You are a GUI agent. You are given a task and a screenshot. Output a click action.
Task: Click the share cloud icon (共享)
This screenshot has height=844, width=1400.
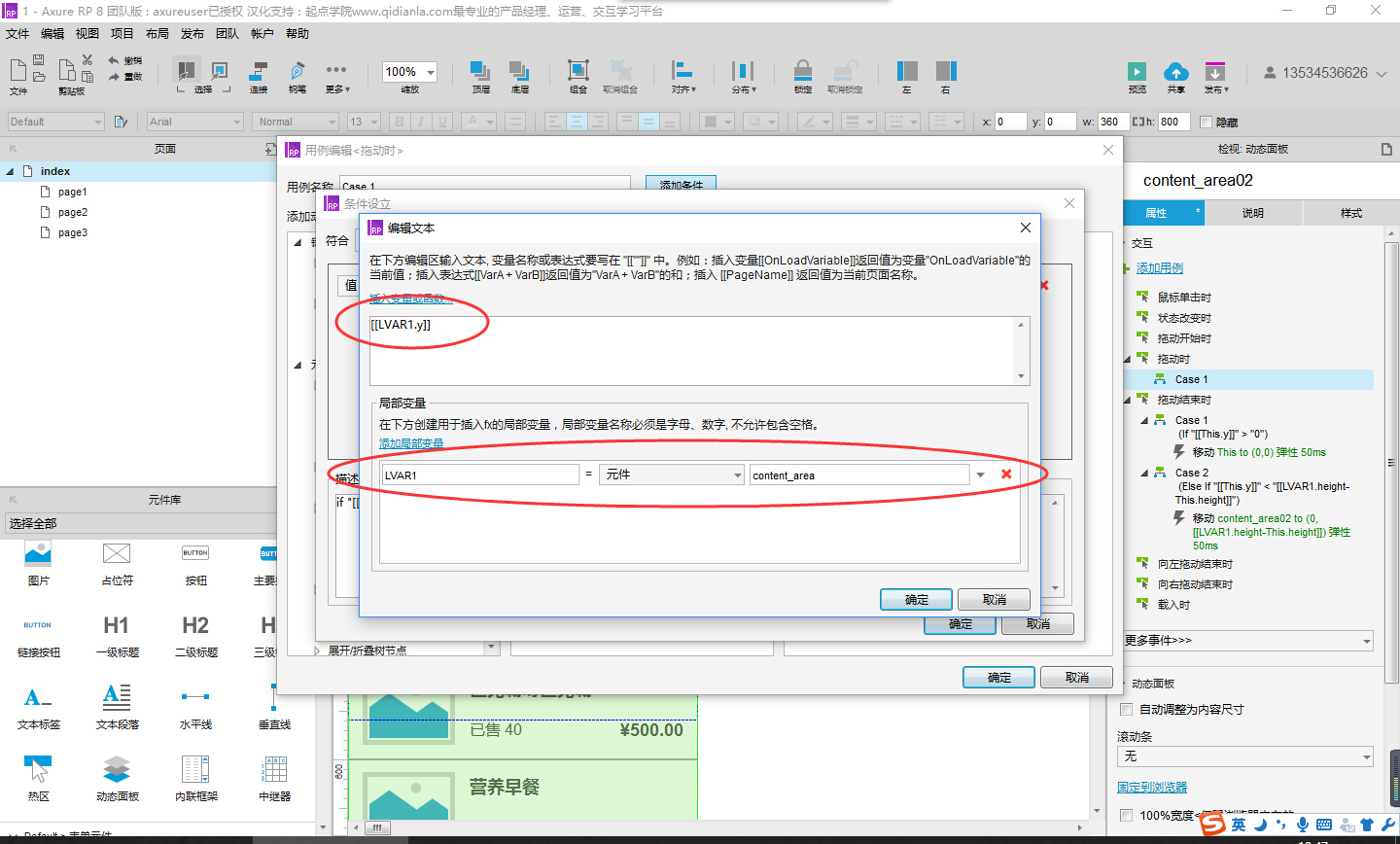(x=1176, y=71)
